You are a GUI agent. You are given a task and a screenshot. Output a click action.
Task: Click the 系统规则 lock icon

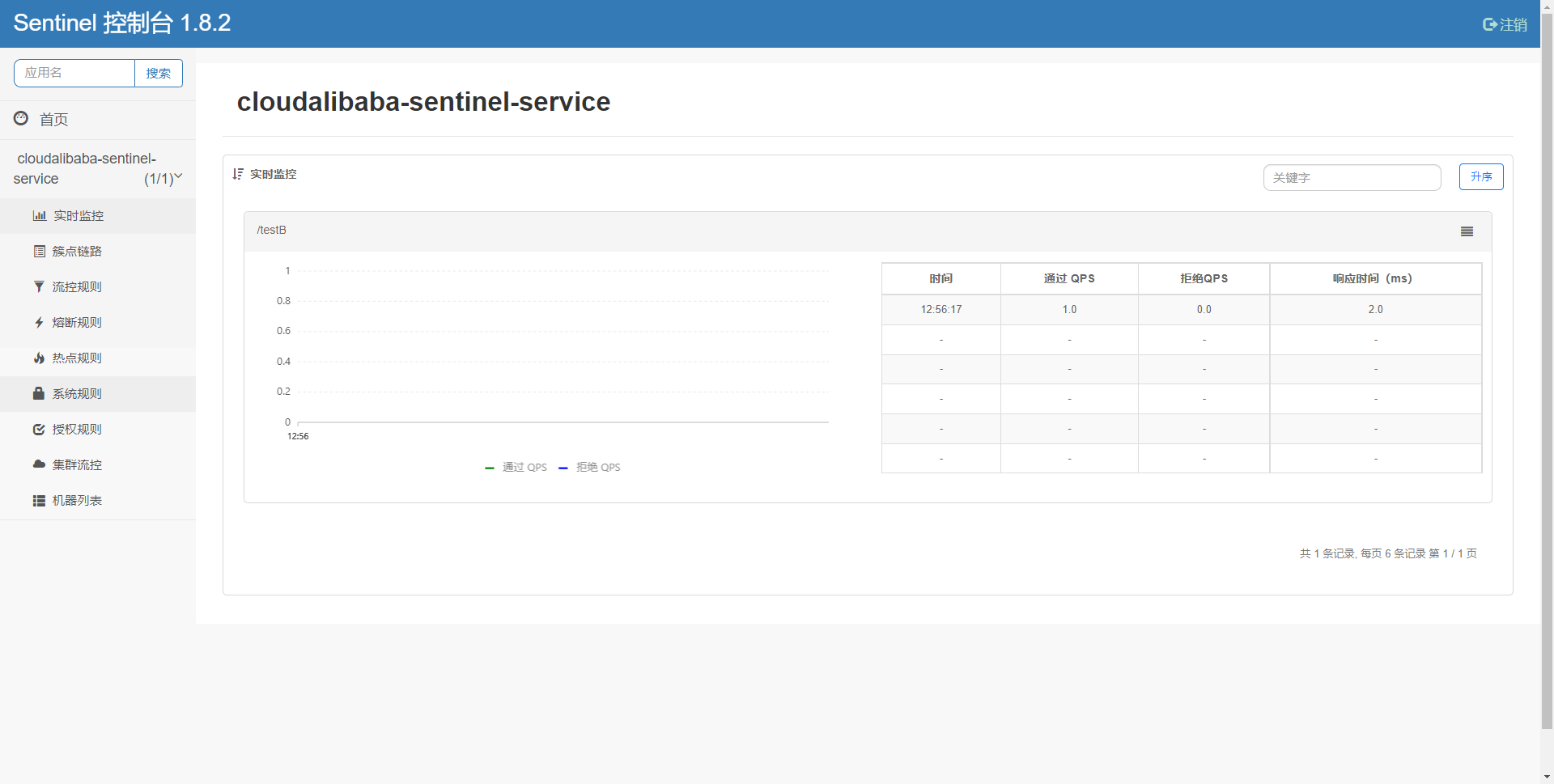(x=38, y=393)
